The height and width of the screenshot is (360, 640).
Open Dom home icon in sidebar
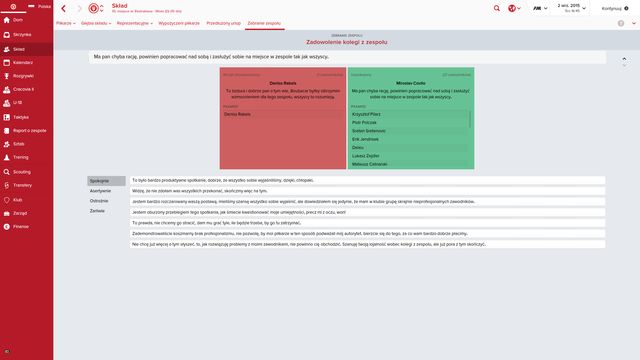coord(7,20)
